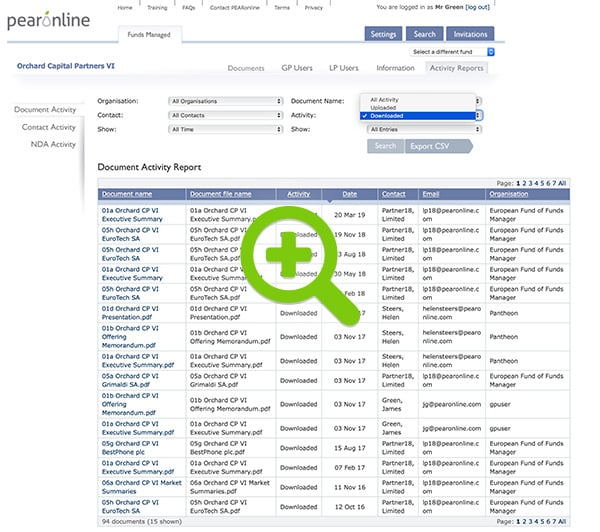Go to page 7 in the top pagination

(554, 183)
